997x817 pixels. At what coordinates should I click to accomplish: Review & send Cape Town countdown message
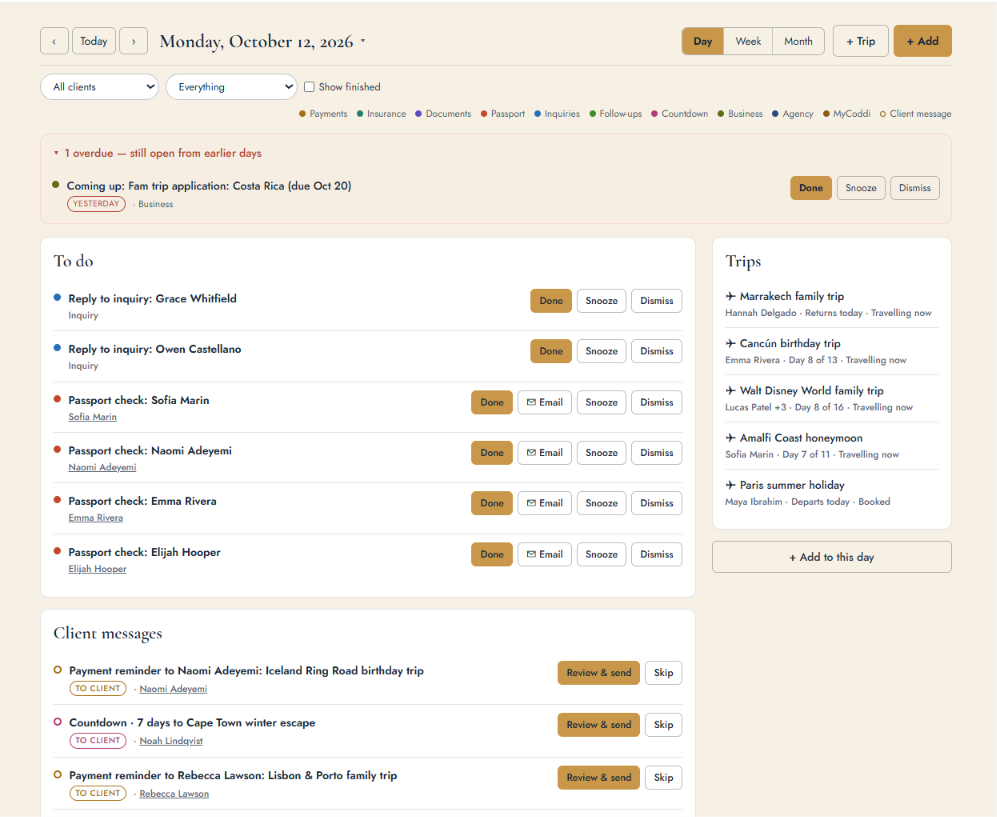click(x=598, y=725)
